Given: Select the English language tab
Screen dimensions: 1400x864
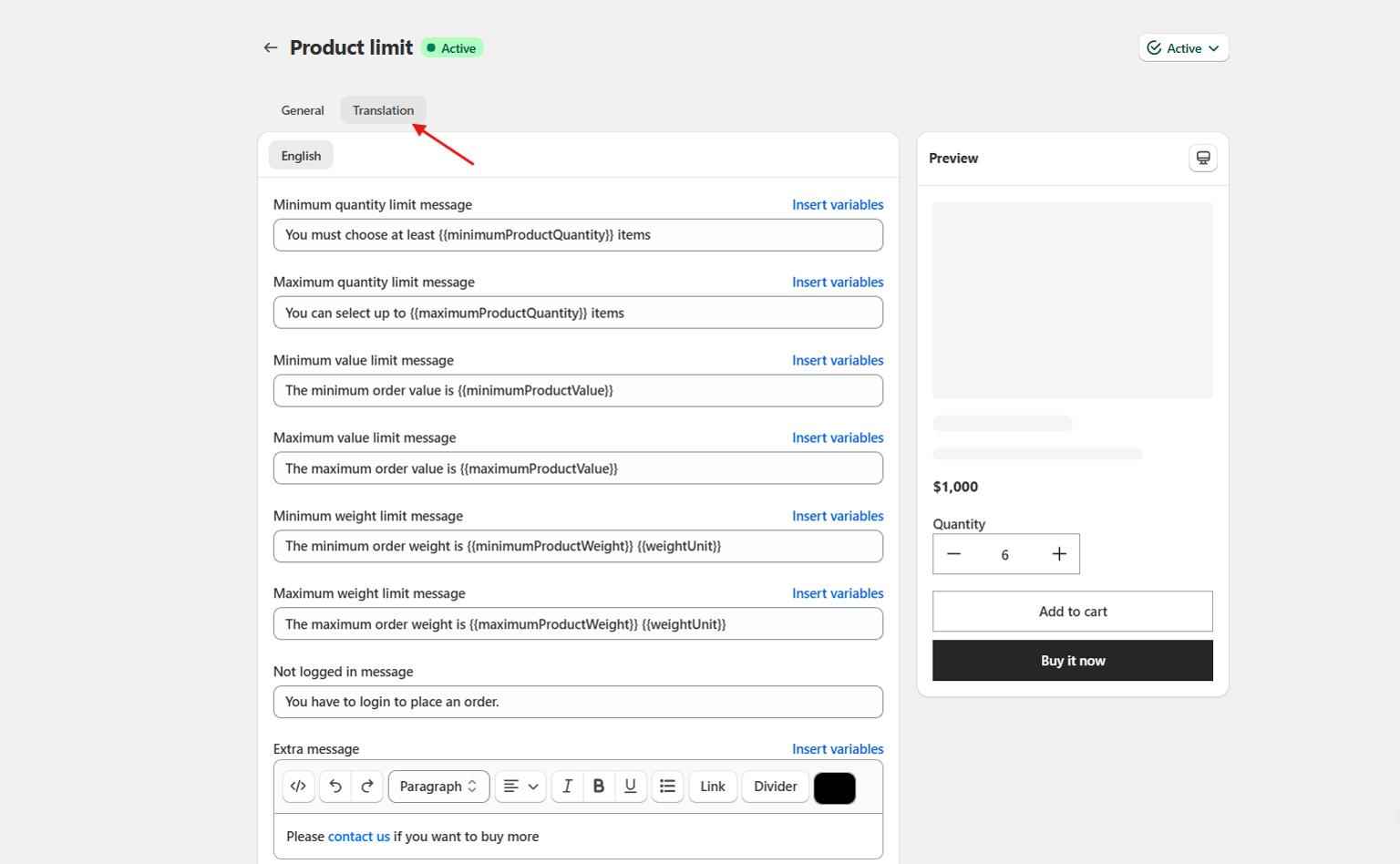Looking at the screenshot, I should pos(301,156).
